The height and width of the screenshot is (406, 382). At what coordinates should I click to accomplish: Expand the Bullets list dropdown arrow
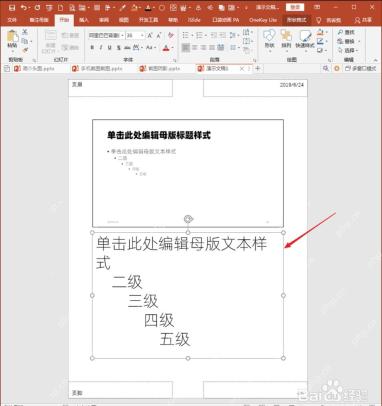tap(192, 35)
